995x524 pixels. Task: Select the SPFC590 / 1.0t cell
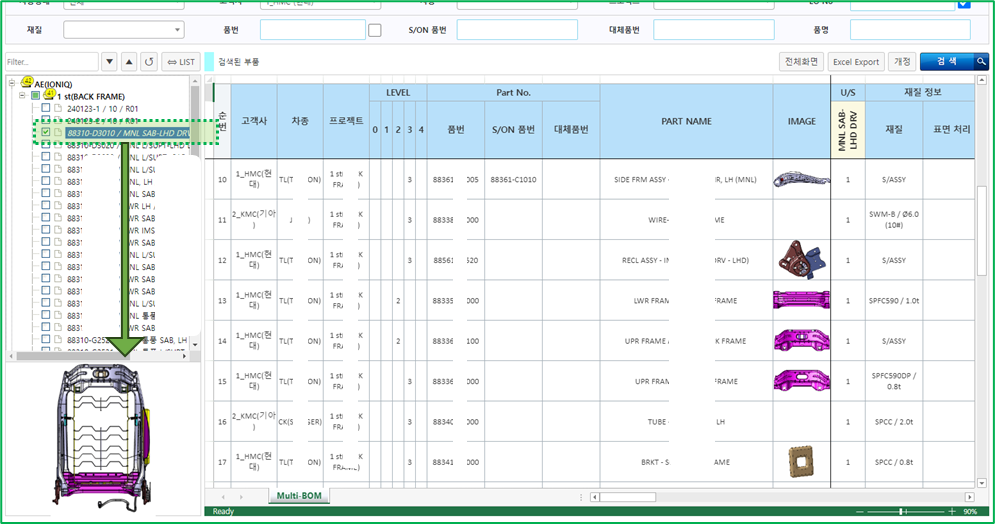click(893, 300)
